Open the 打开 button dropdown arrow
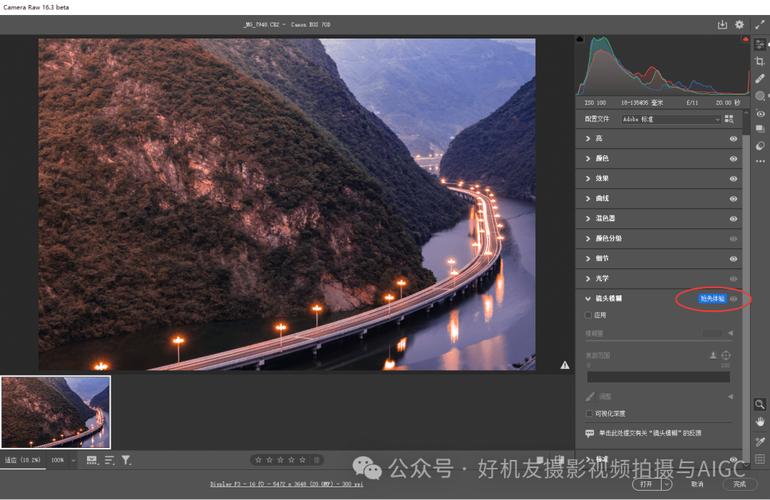The height and width of the screenshot is (500, 770). click(x=666, y=484)
